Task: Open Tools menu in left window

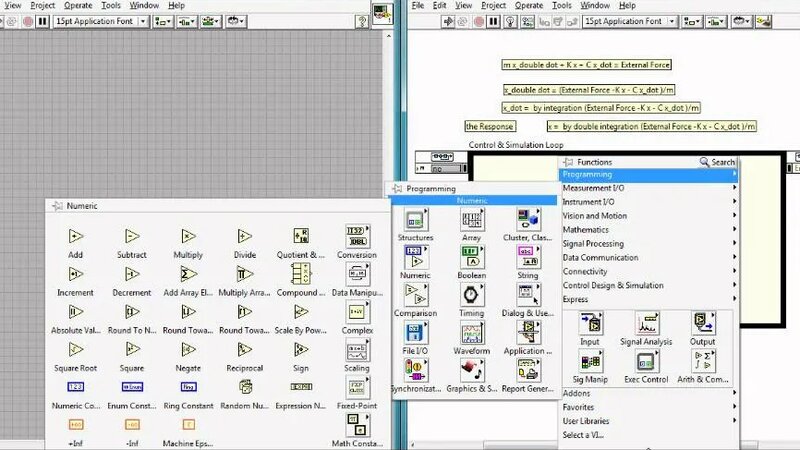Action: tap(111, 5)
